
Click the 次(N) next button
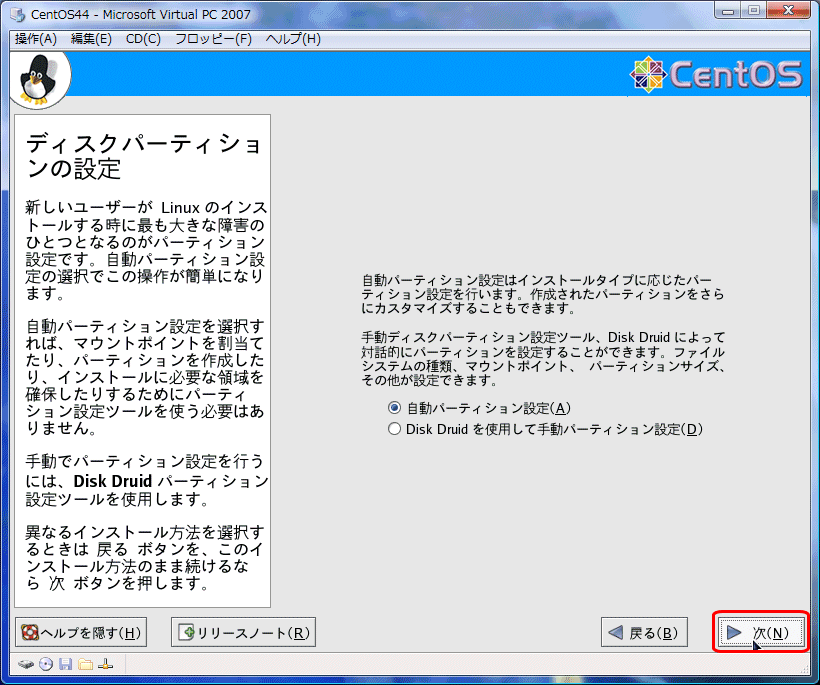point(760,632)
